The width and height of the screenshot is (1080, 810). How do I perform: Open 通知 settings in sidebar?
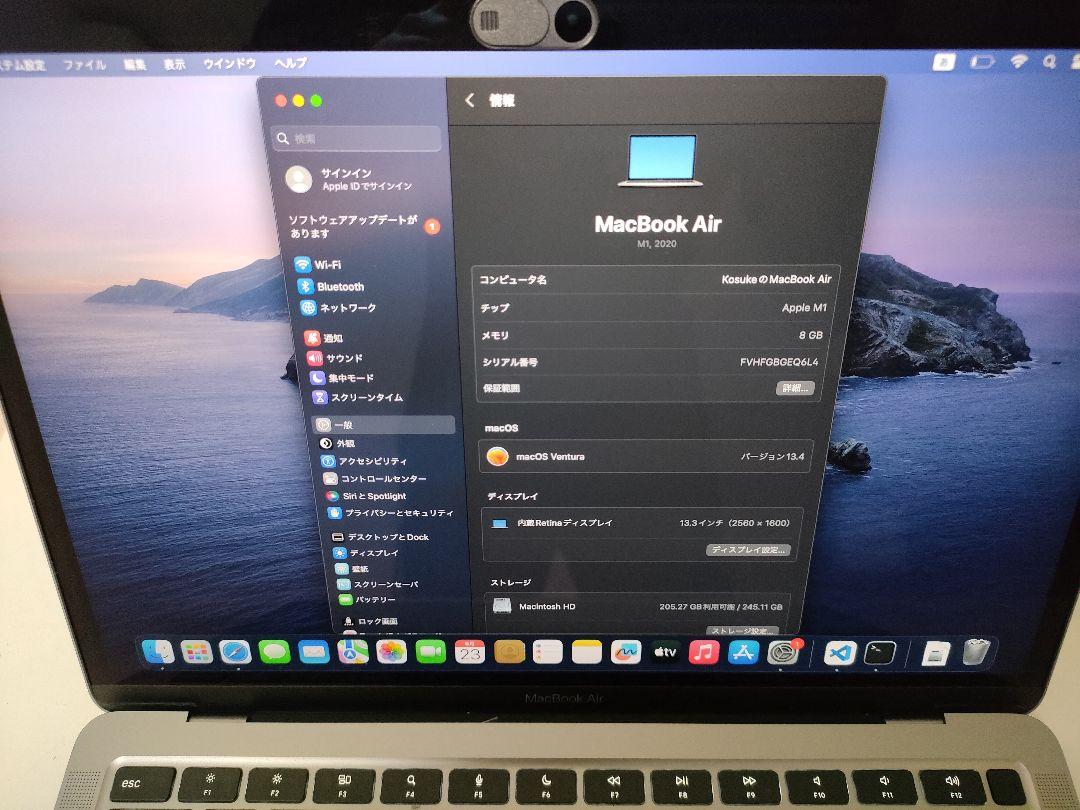[x=324, y=338]
